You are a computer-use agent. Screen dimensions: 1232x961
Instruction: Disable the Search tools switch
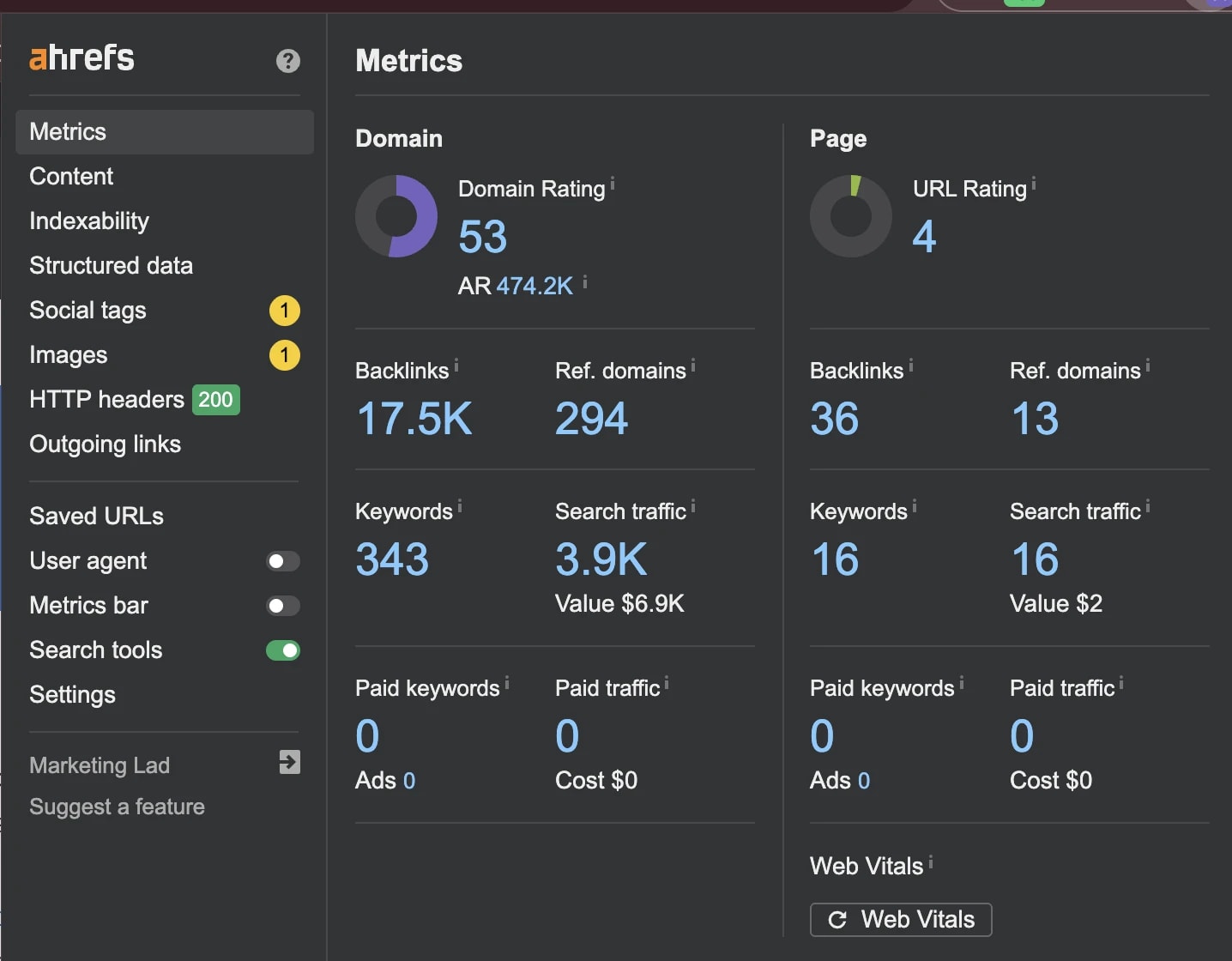point(283,650)
